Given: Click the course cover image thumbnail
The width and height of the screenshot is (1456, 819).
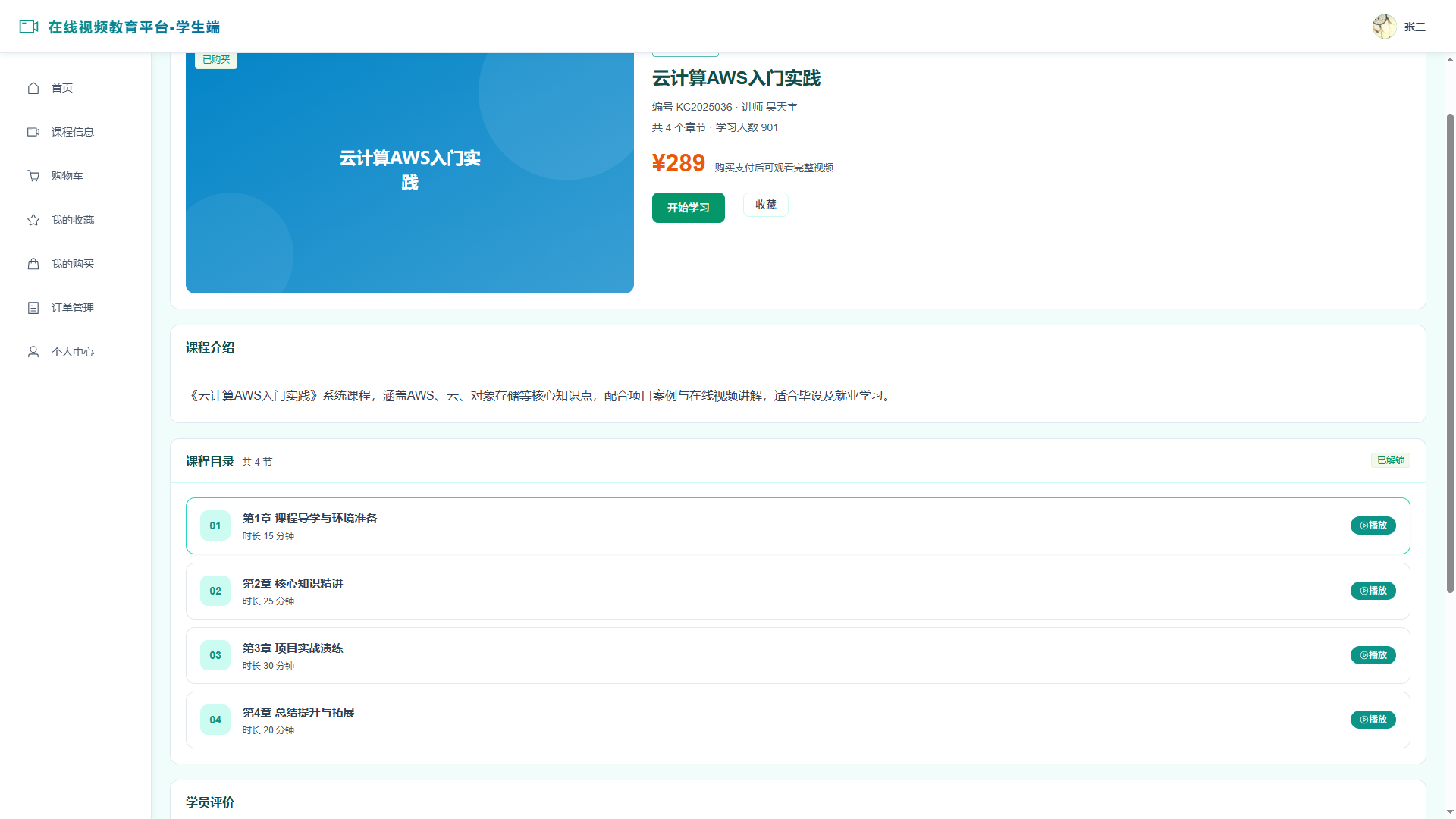Looking at the screenshot, I should point(409,173).
